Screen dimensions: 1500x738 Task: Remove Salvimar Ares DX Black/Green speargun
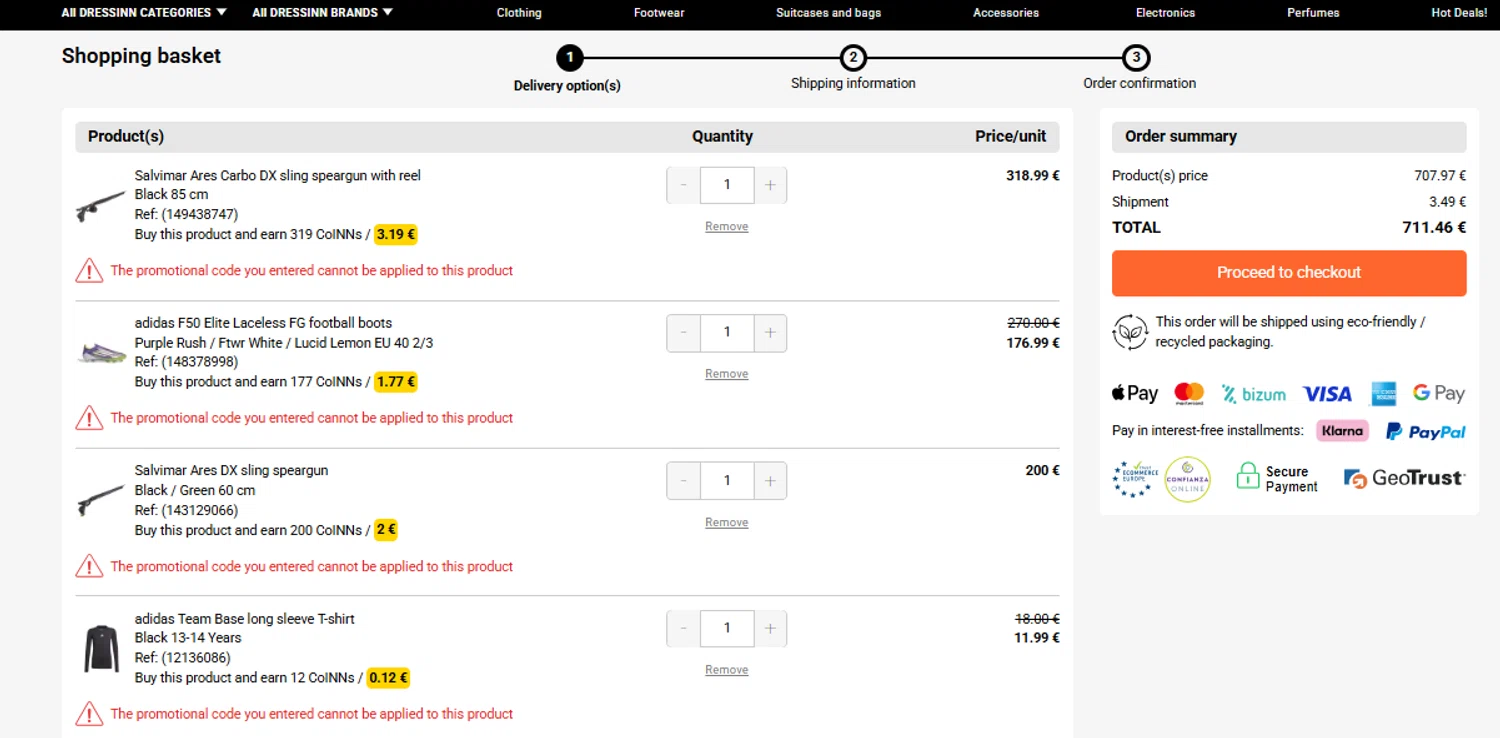(x=727, y=523)
